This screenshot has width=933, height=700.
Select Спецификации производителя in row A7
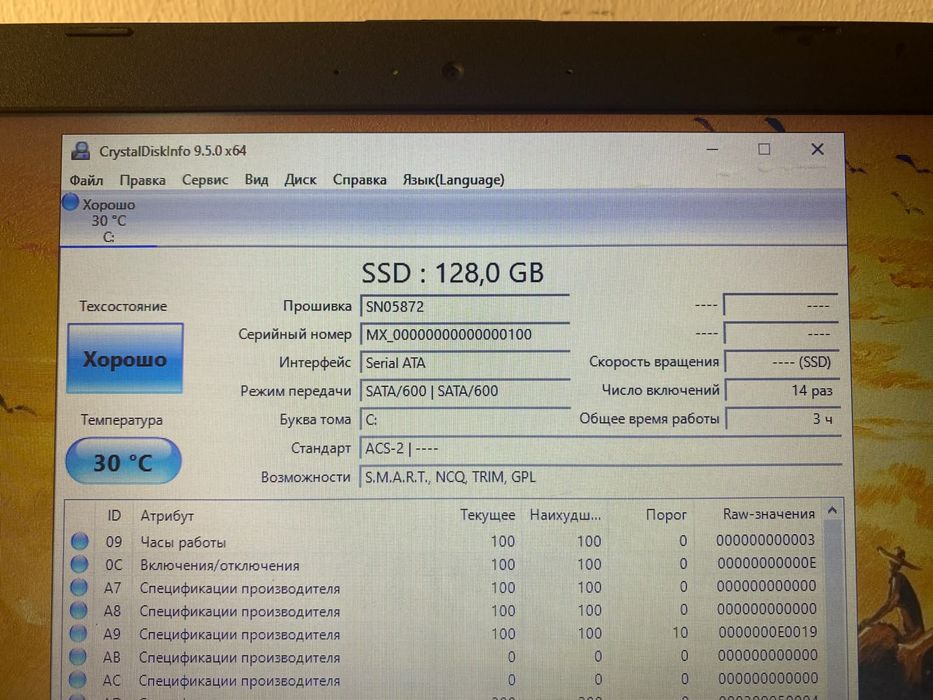[x=240, y=589]
